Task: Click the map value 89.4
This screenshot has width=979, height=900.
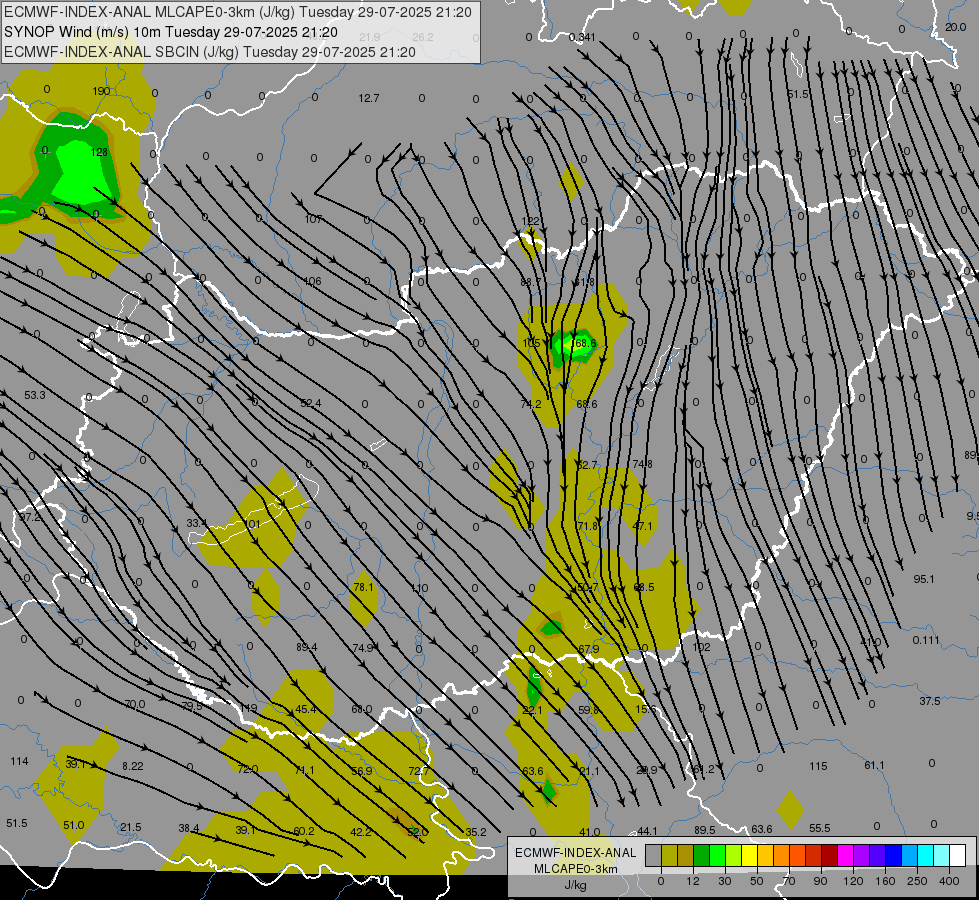Action: point(307,648)
